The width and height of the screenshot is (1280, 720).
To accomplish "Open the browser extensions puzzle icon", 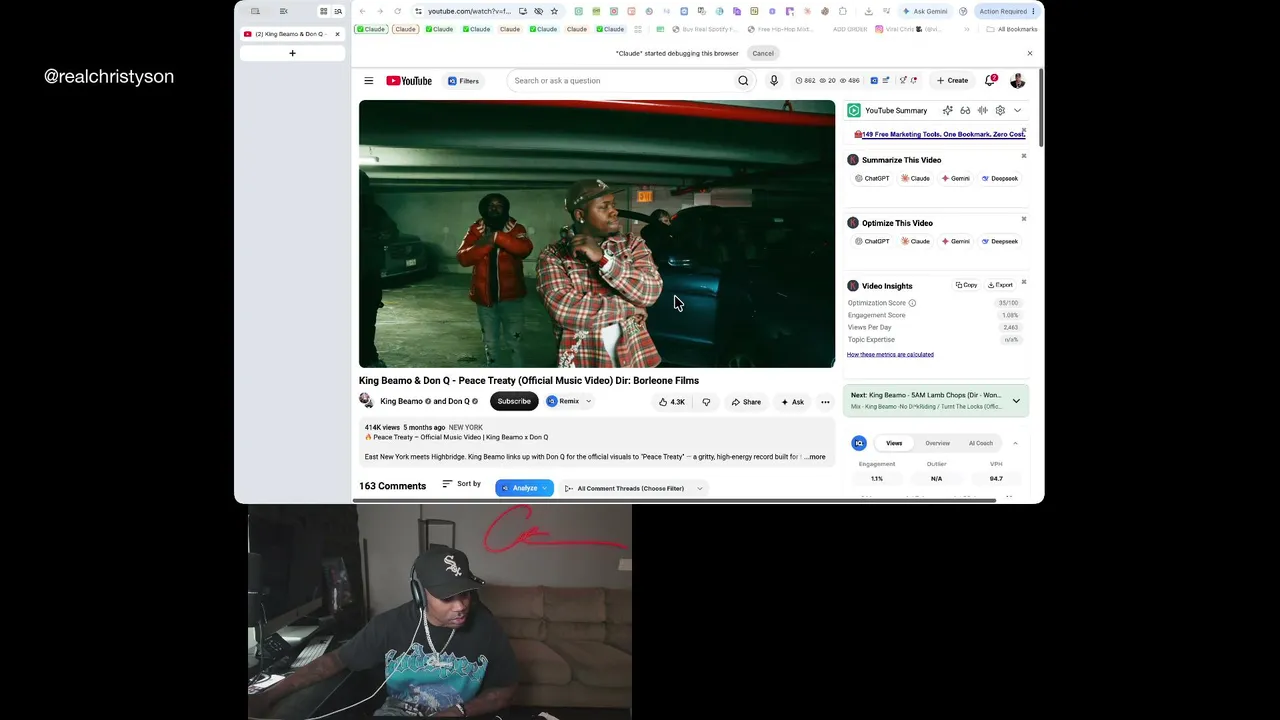I will point(843,11).
